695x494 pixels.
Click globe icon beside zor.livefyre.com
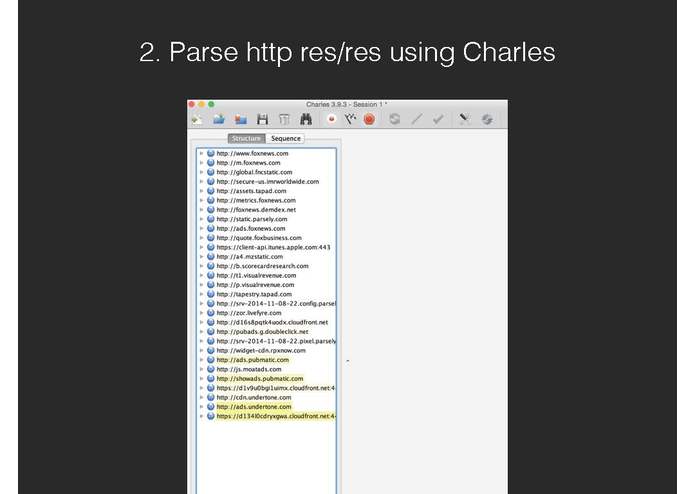[211, 313]
